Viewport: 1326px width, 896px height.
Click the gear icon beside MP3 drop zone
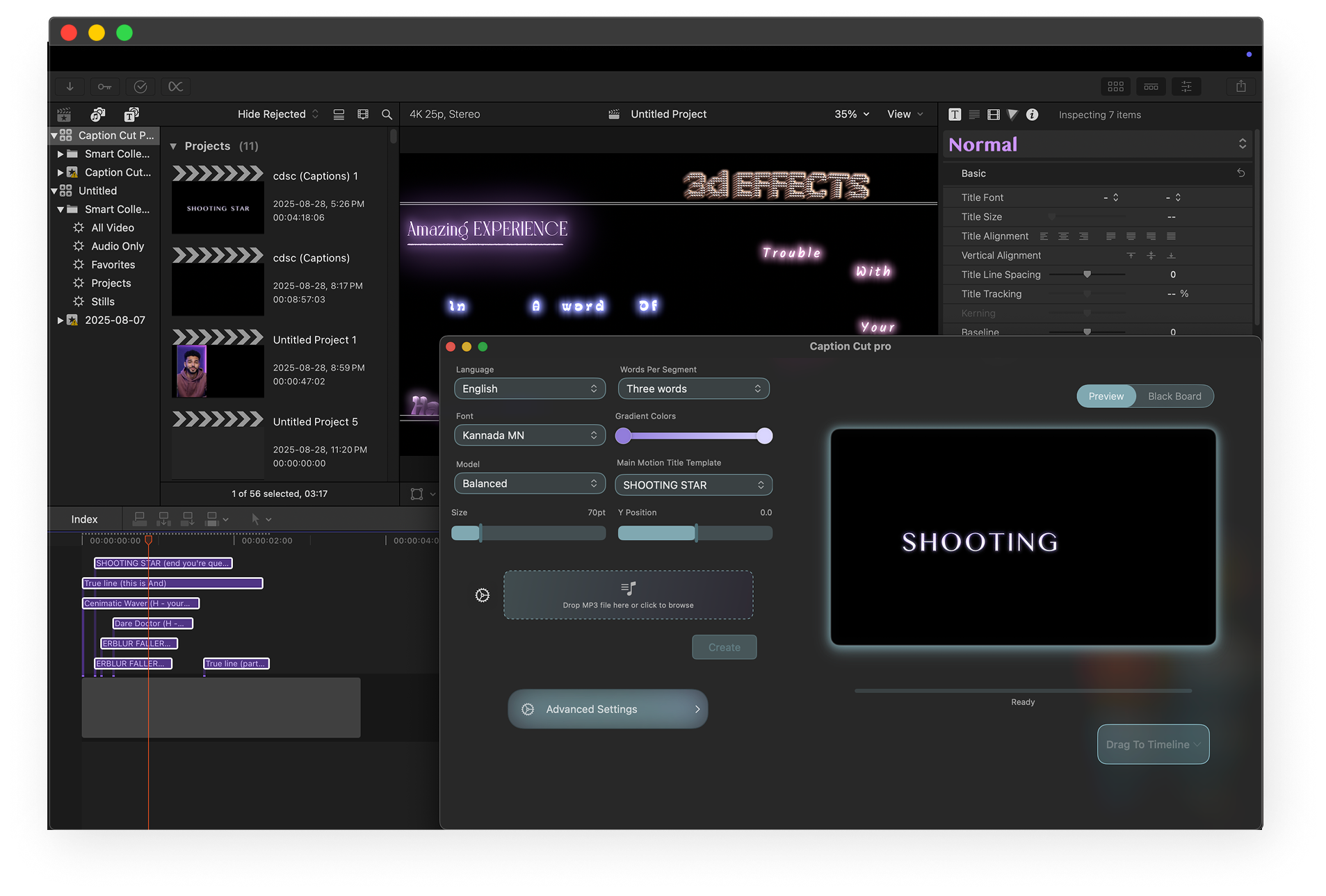(x=482, y=595)
